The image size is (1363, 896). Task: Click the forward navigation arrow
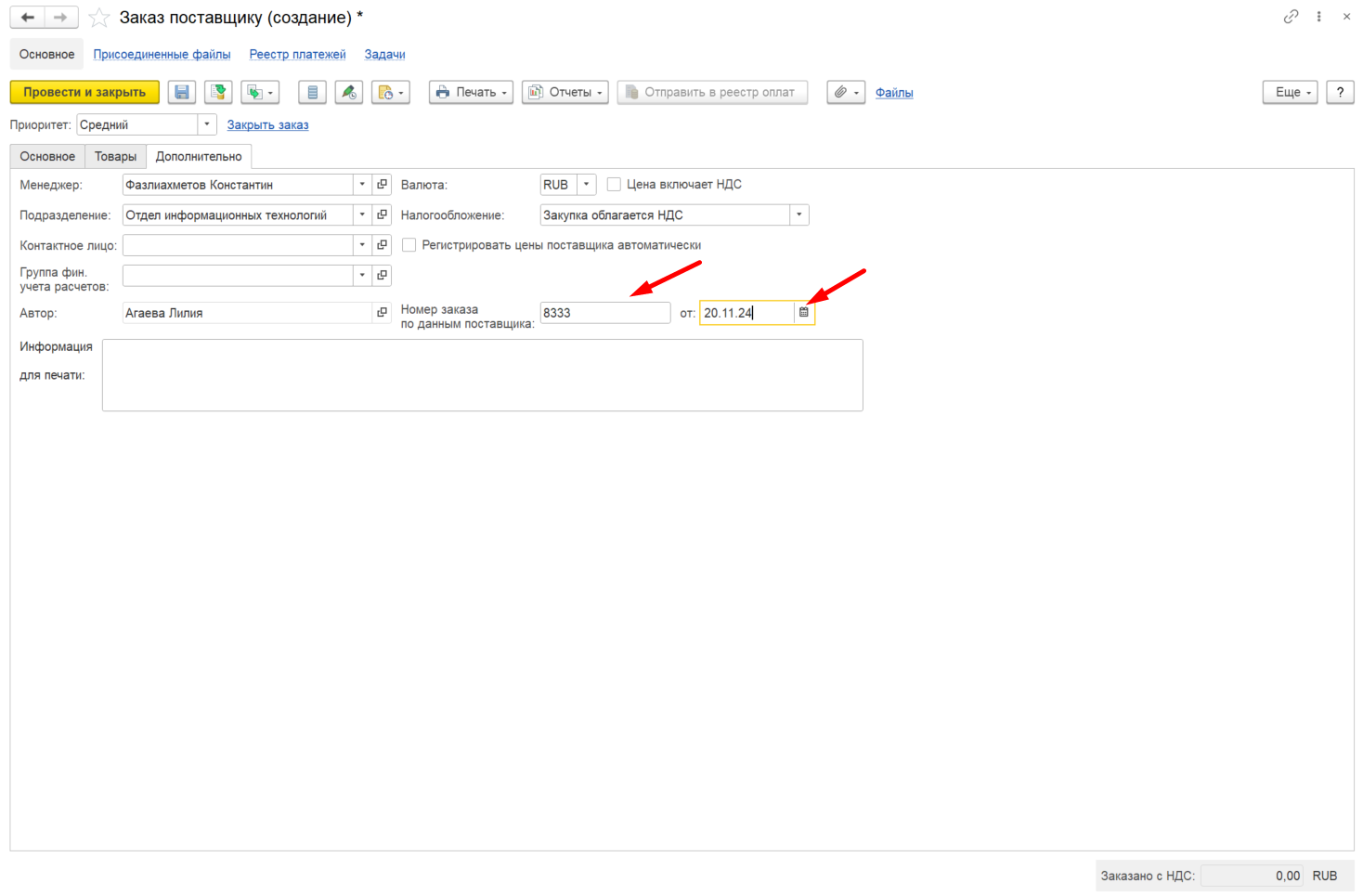(61, 18)
